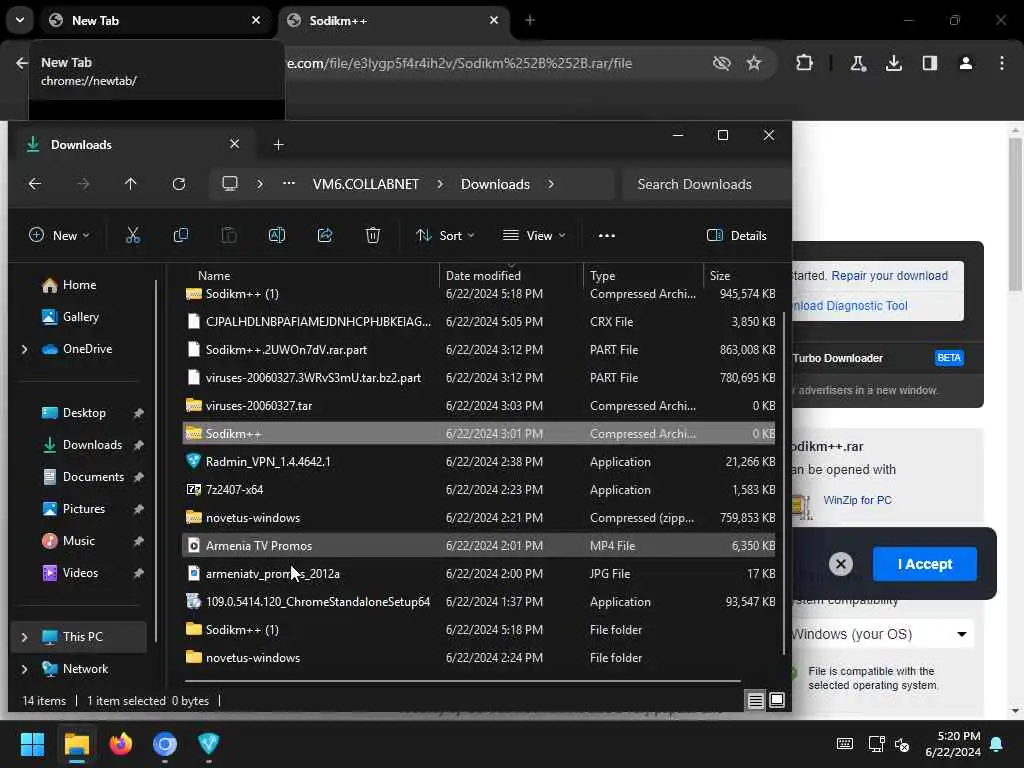Screen dimensions: 1024x768
Task: Open Chrome tab search dropdown arrow
Action: pyautogui.click(x=20, y=20)
